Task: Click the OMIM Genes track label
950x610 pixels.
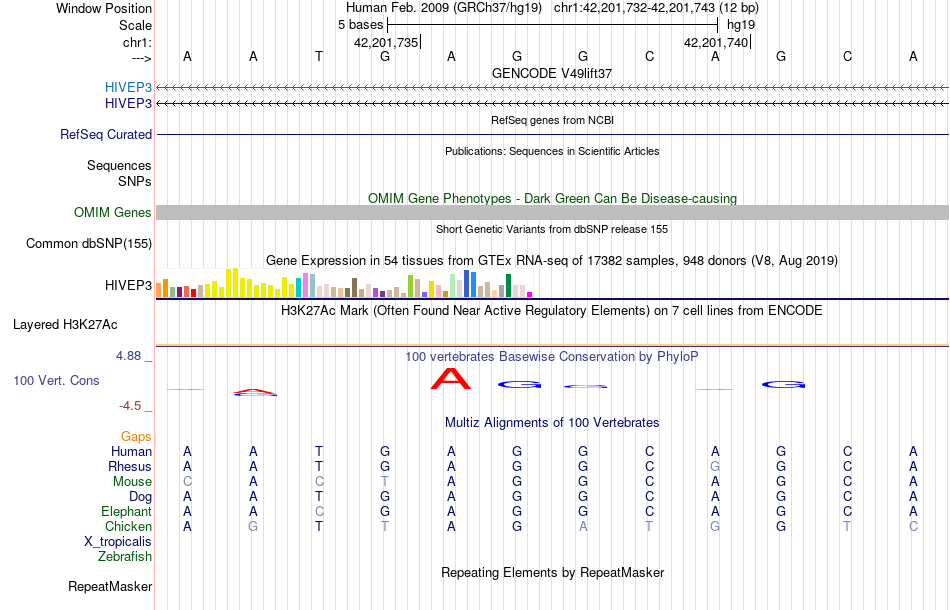Action: click(113, 213)
